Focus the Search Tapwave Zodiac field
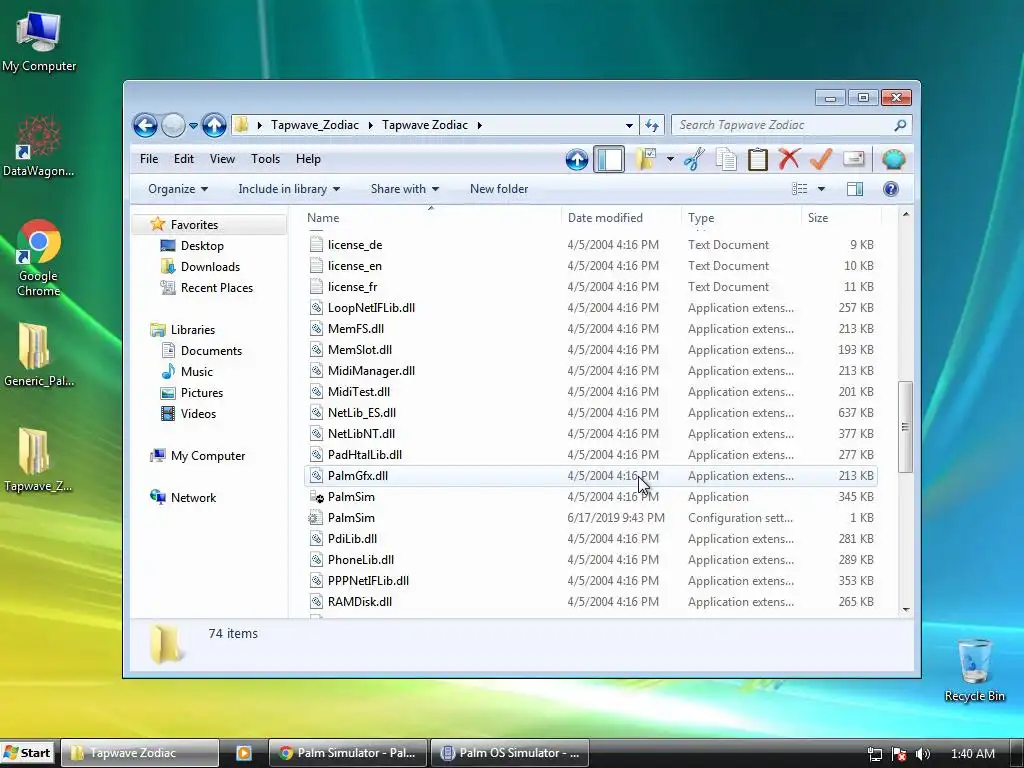Viewport: 1024px width, 768px height. [x=791, y=125]
